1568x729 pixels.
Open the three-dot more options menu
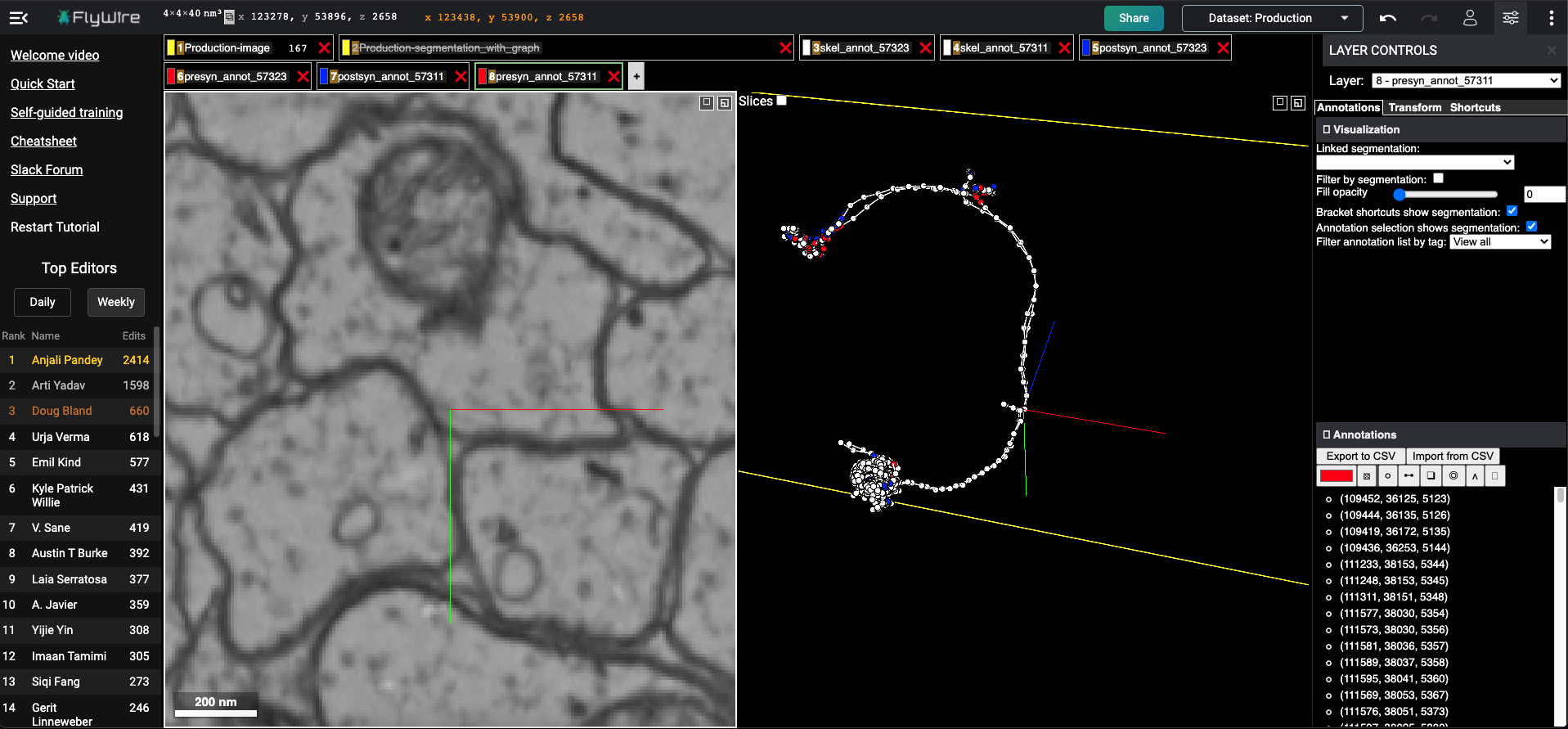tap(1551, 18)
